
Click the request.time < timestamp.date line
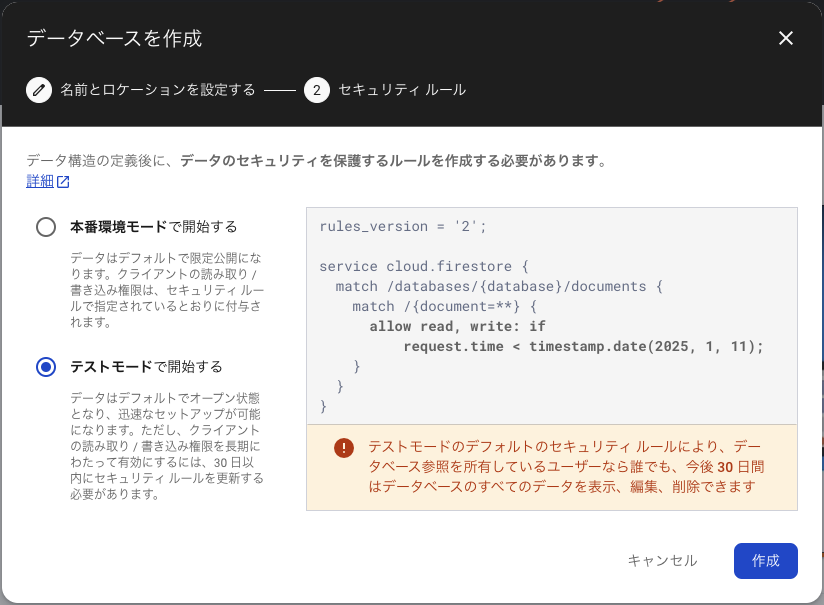click(583, 346)
